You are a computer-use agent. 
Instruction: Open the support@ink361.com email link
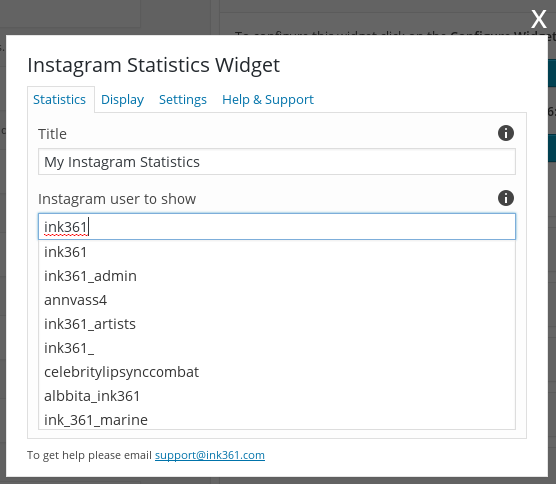[210, 455]
